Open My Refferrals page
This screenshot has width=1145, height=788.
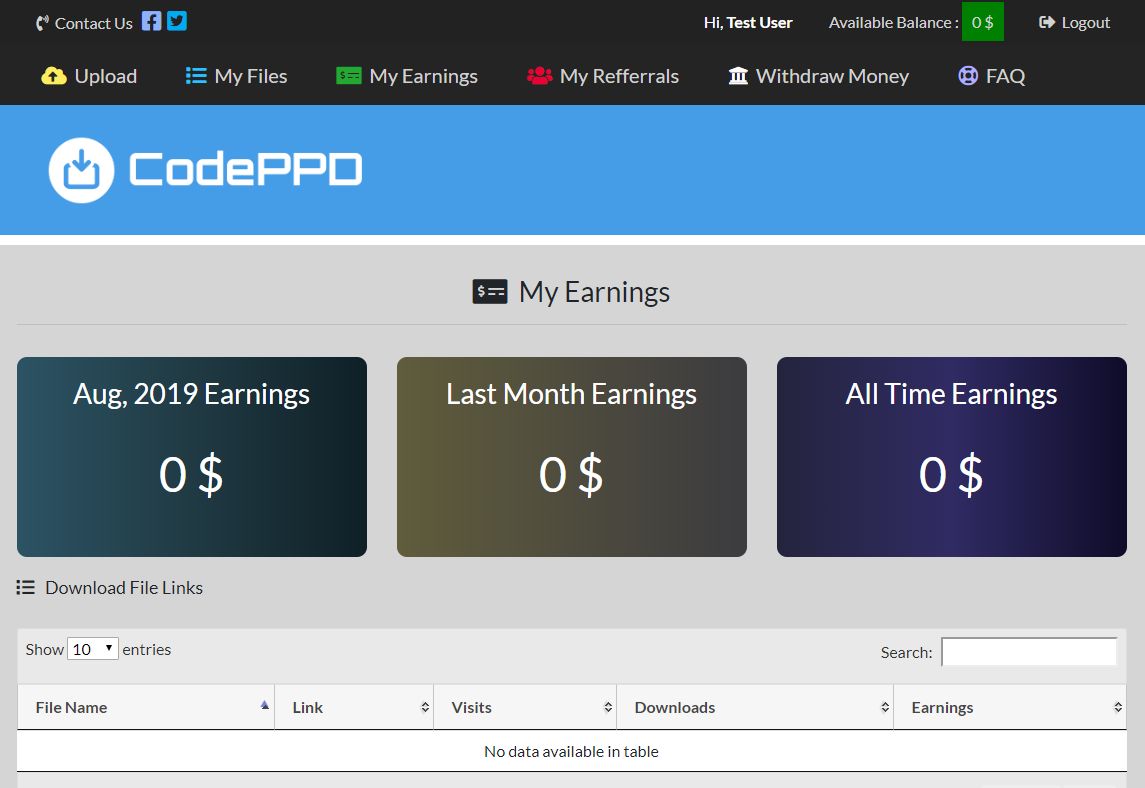pos(603,76)
